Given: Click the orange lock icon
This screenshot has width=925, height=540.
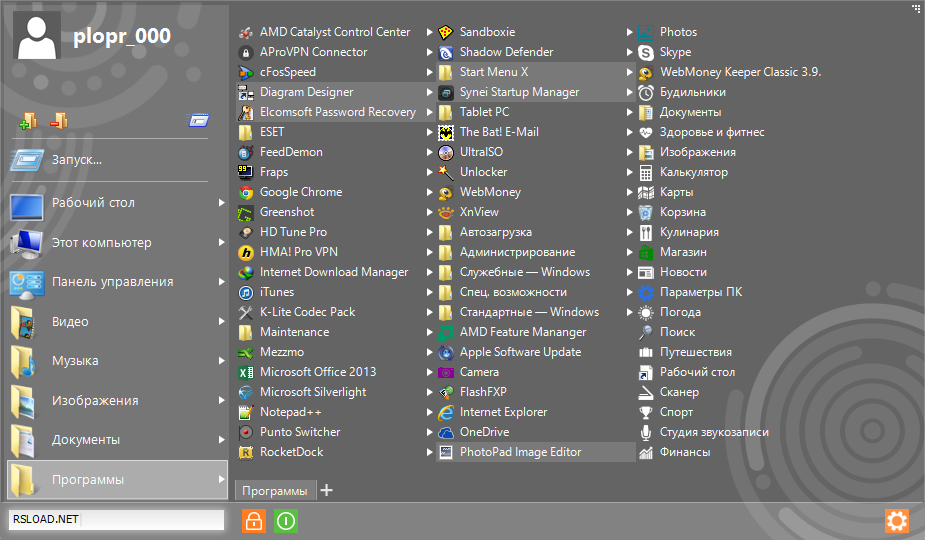Looking at the screenshot, I should click(254, 521).
